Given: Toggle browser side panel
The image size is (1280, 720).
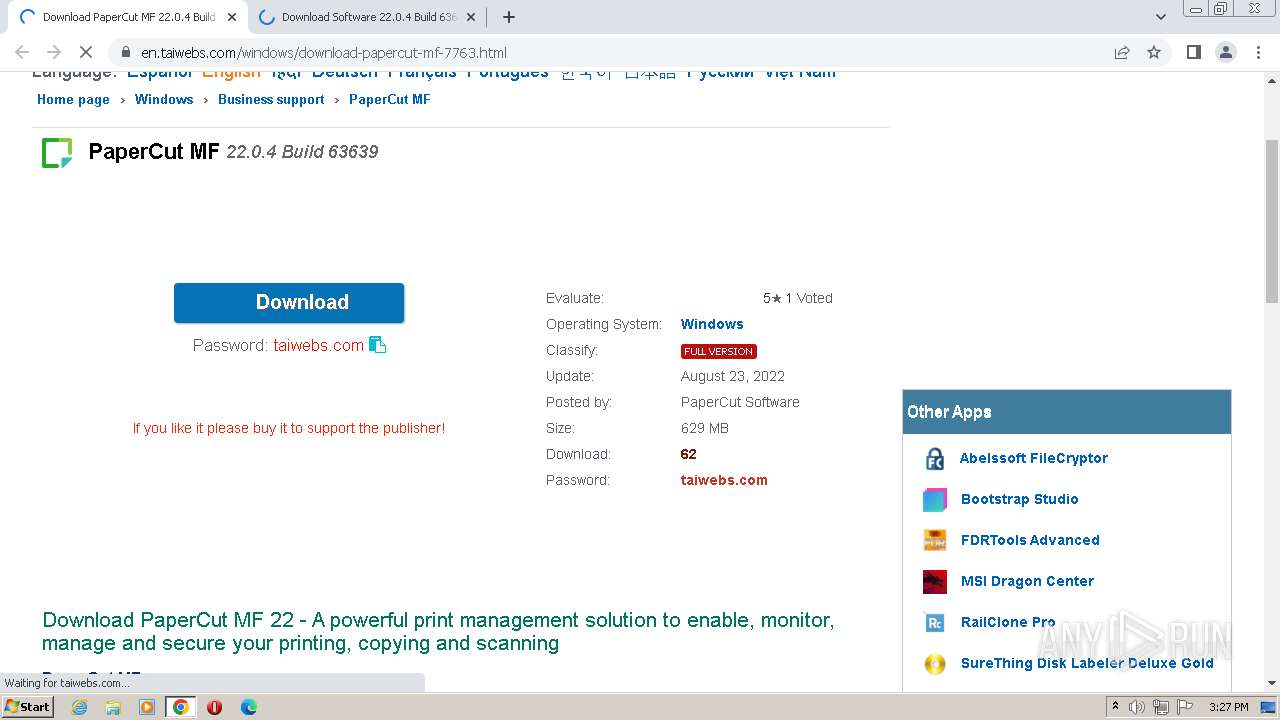Looking at the screenshot, I should coord(1194,52).
